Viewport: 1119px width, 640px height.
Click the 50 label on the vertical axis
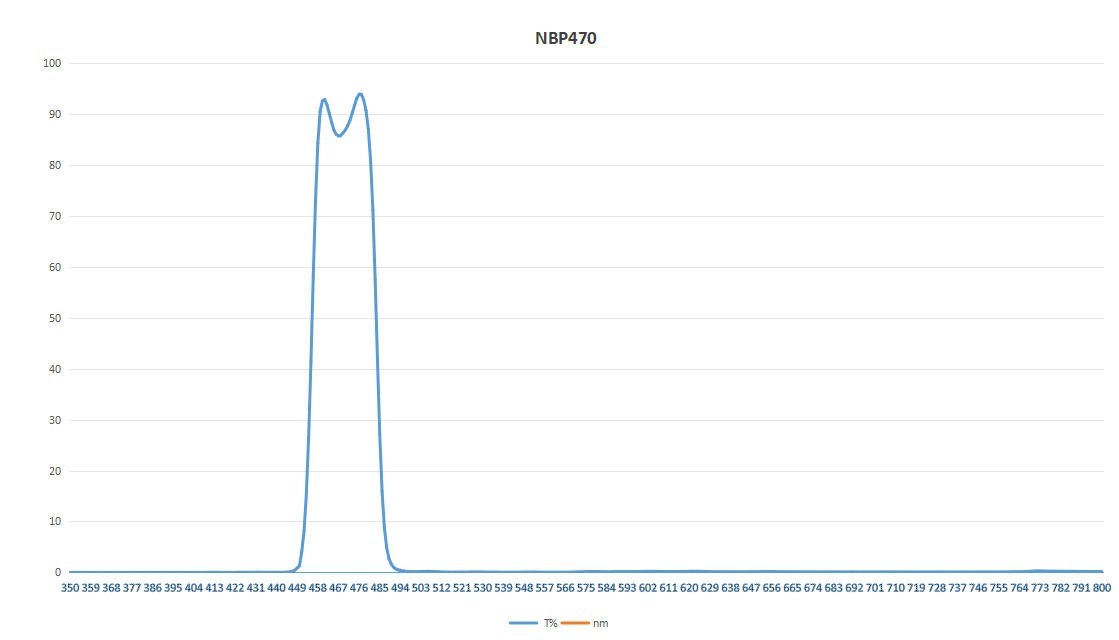56,318
